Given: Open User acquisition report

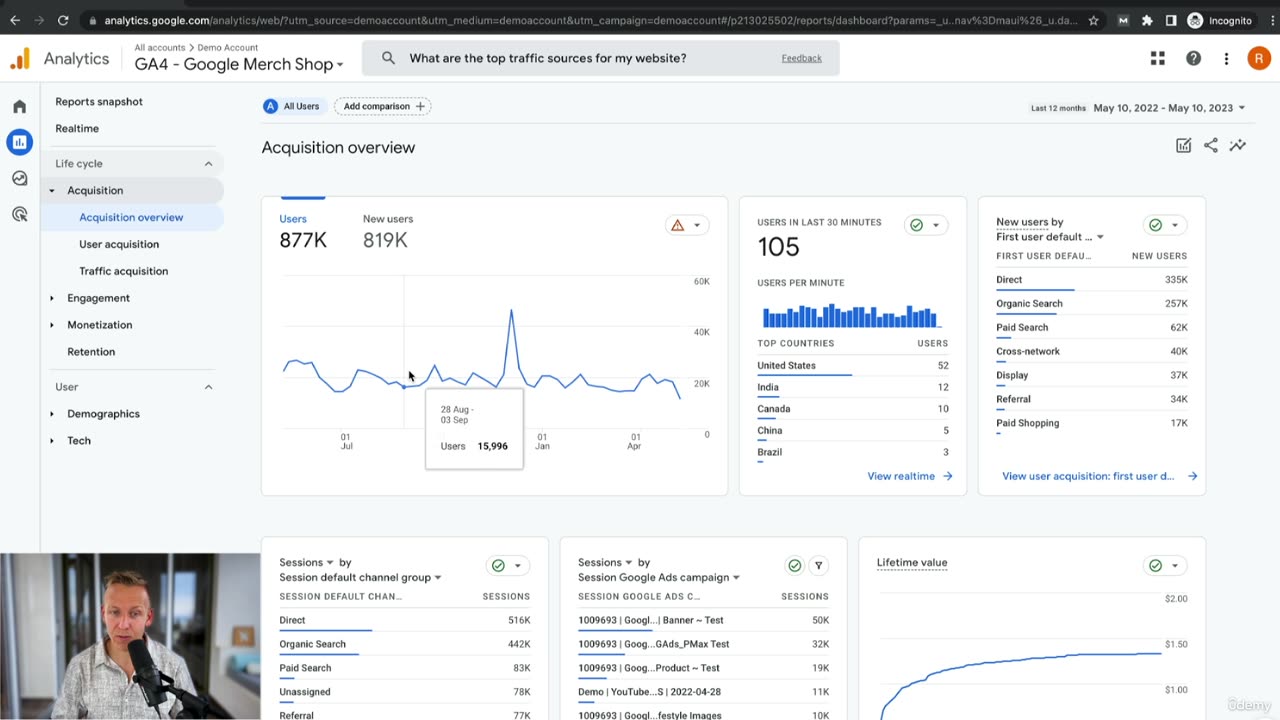Looking at the screenshot, I should pos(119,244).
